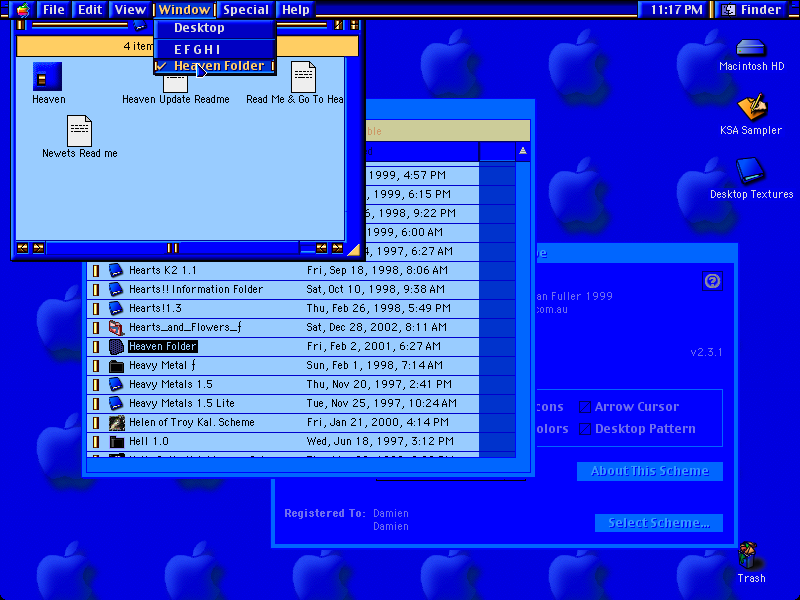This screenshot has height=600, width=800.
Task: Select the Read Me & Go To Heaven document
Action: [304, 77]
